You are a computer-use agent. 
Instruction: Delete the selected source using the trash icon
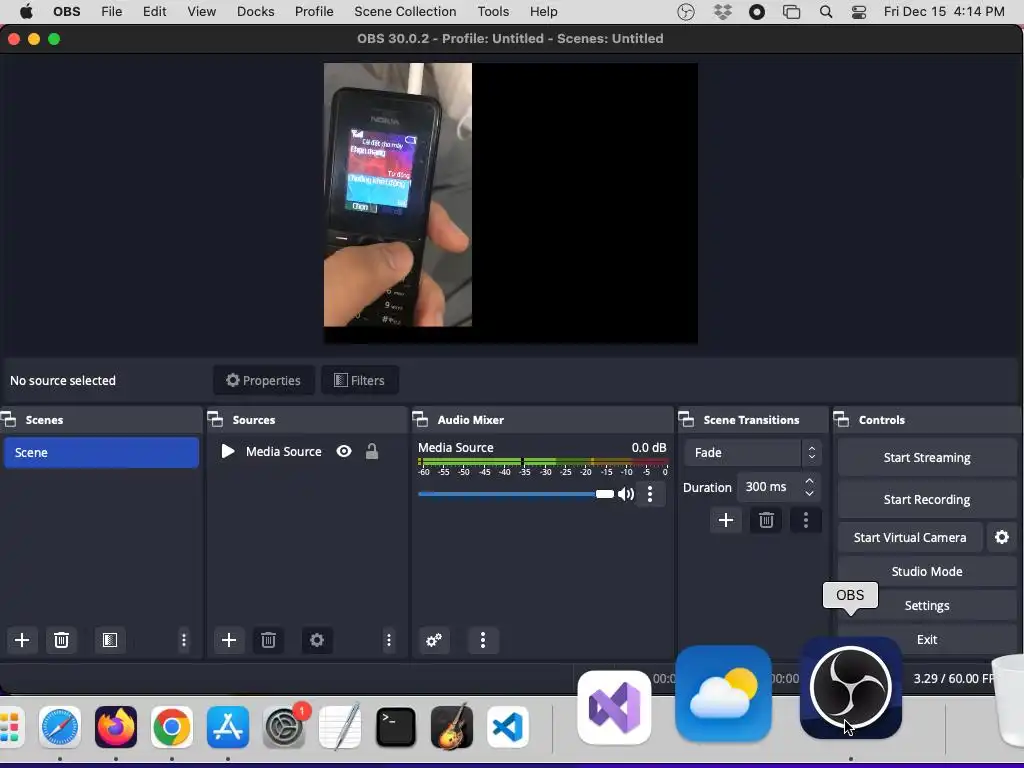268,640
